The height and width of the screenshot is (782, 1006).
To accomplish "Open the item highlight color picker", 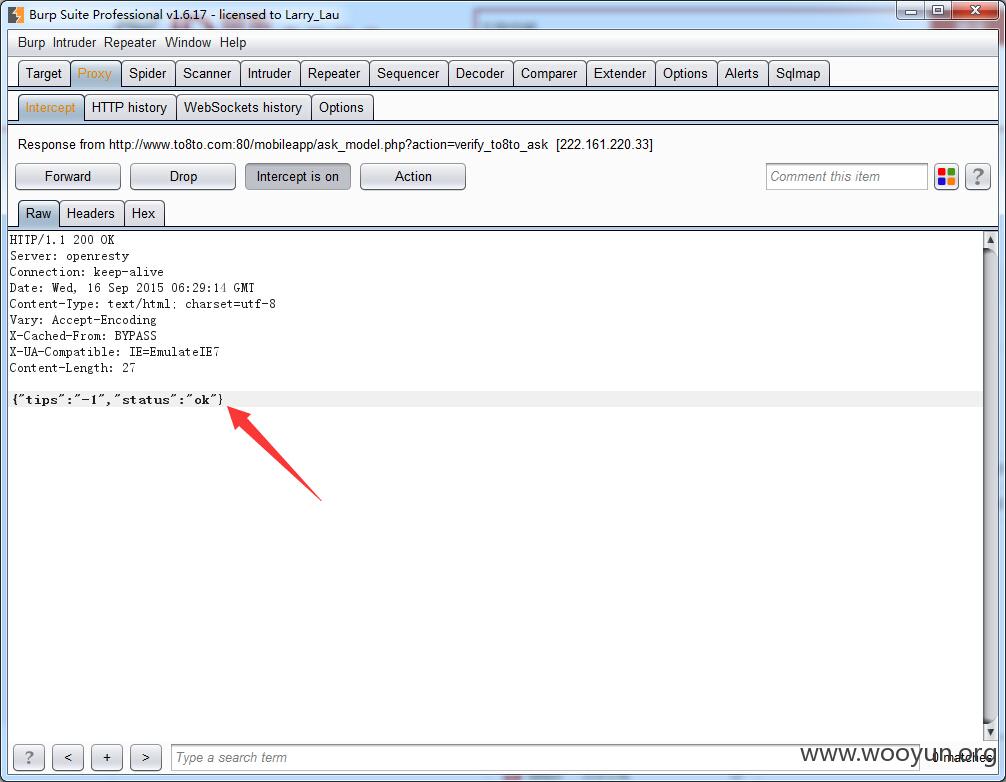I will pyautogui.click(x=946, y=176).
